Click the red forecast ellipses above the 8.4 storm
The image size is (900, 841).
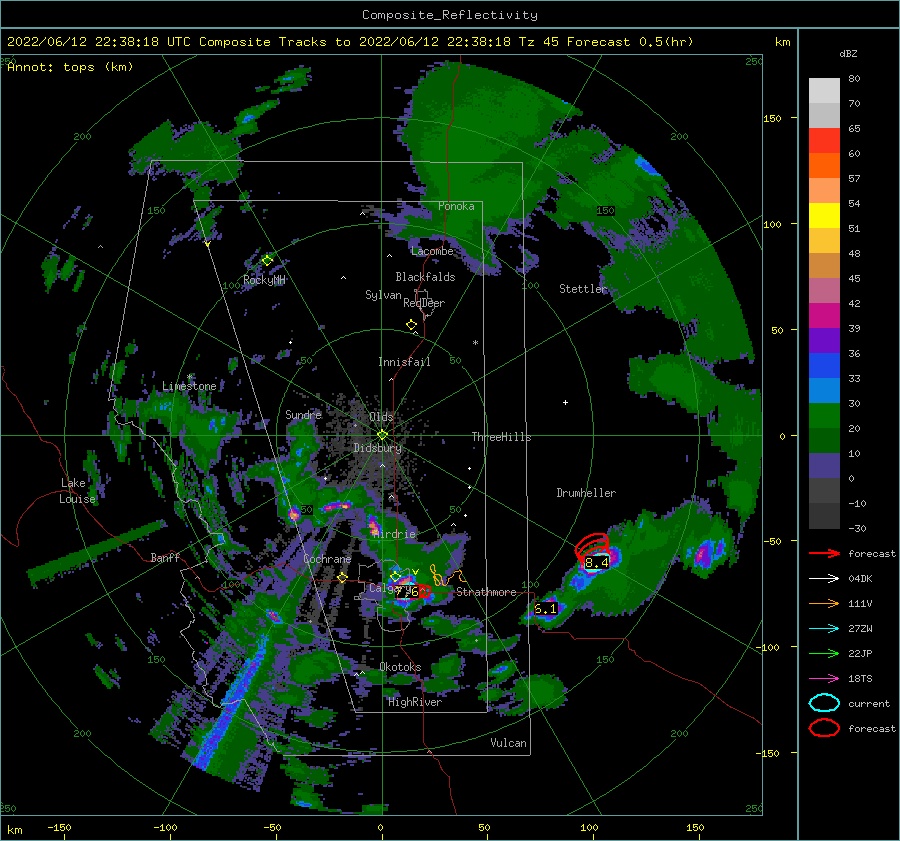click(592, 545)
